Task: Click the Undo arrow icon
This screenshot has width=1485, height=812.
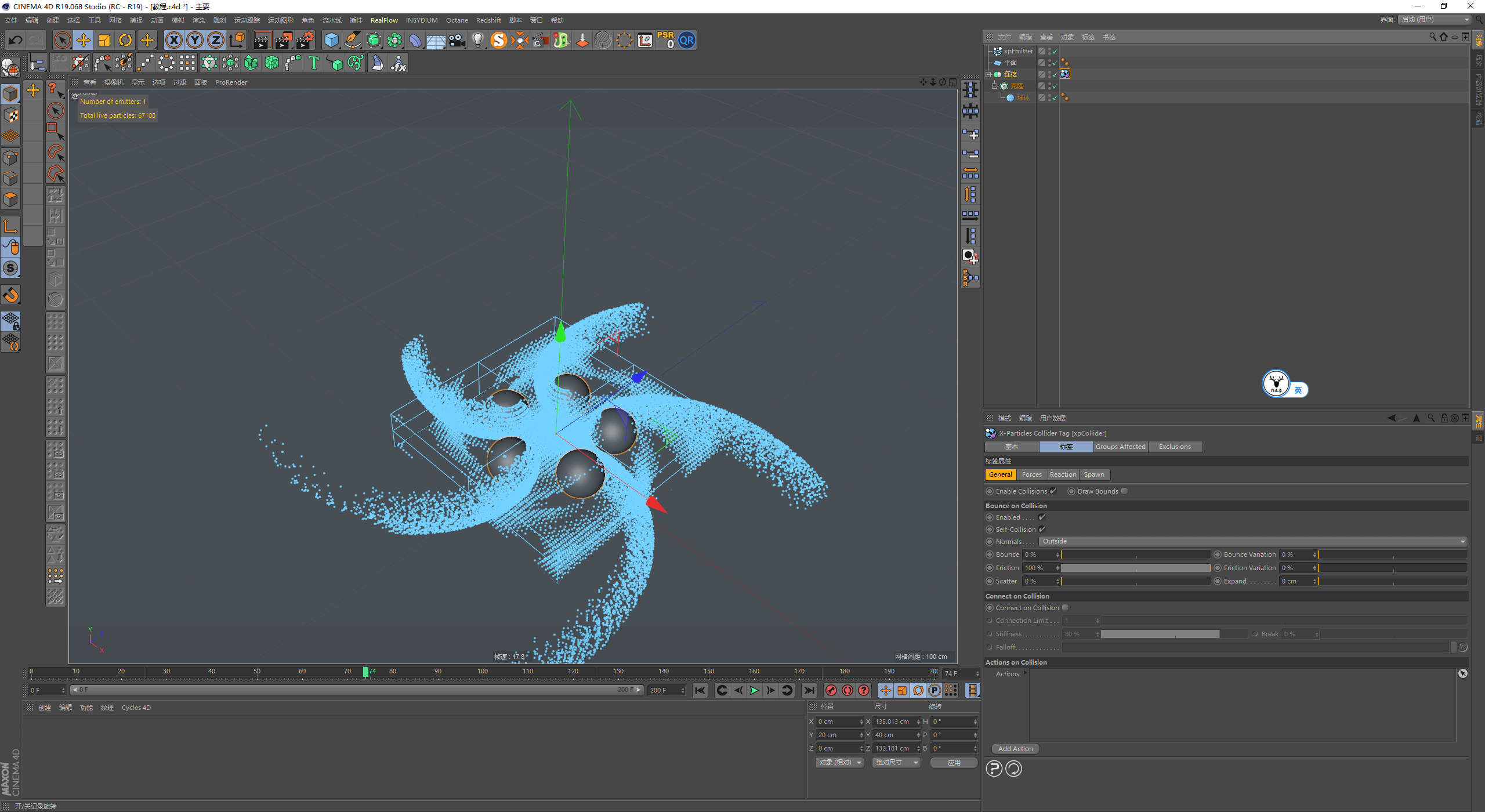Action: pyautogui.click(x=16, y=41)
